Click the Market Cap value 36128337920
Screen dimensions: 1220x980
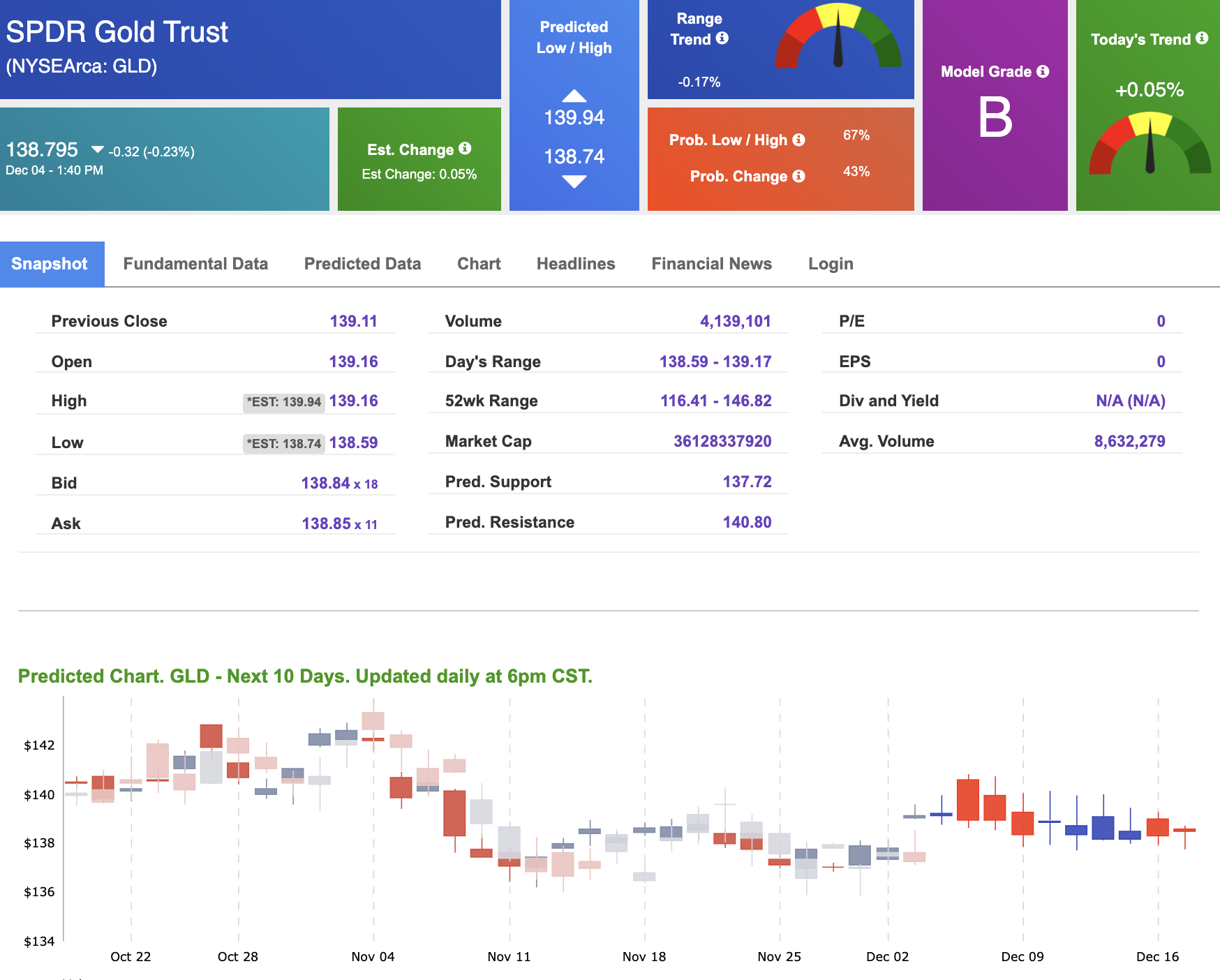point(722,441)
